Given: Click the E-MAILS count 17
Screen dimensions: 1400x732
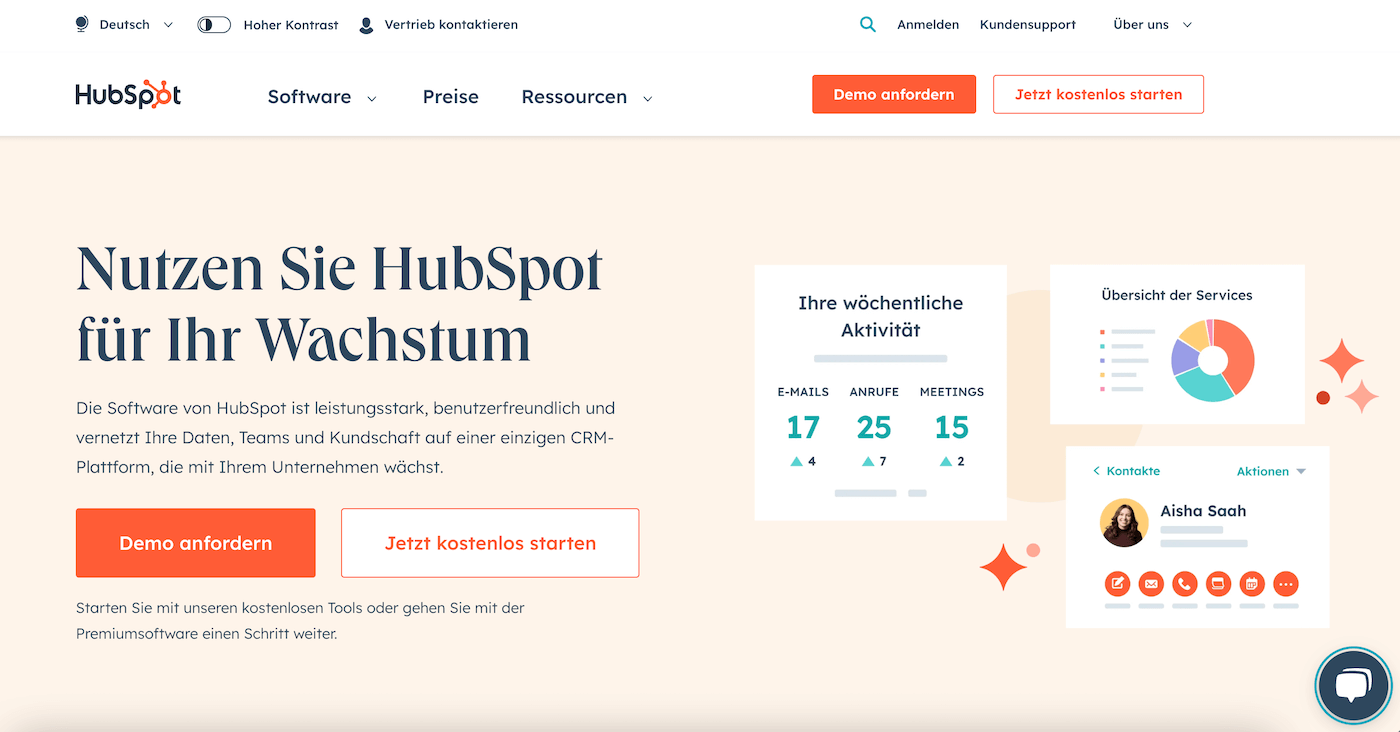Looking at the screenshot, I should pyautogui.click(x=803, y=428).
